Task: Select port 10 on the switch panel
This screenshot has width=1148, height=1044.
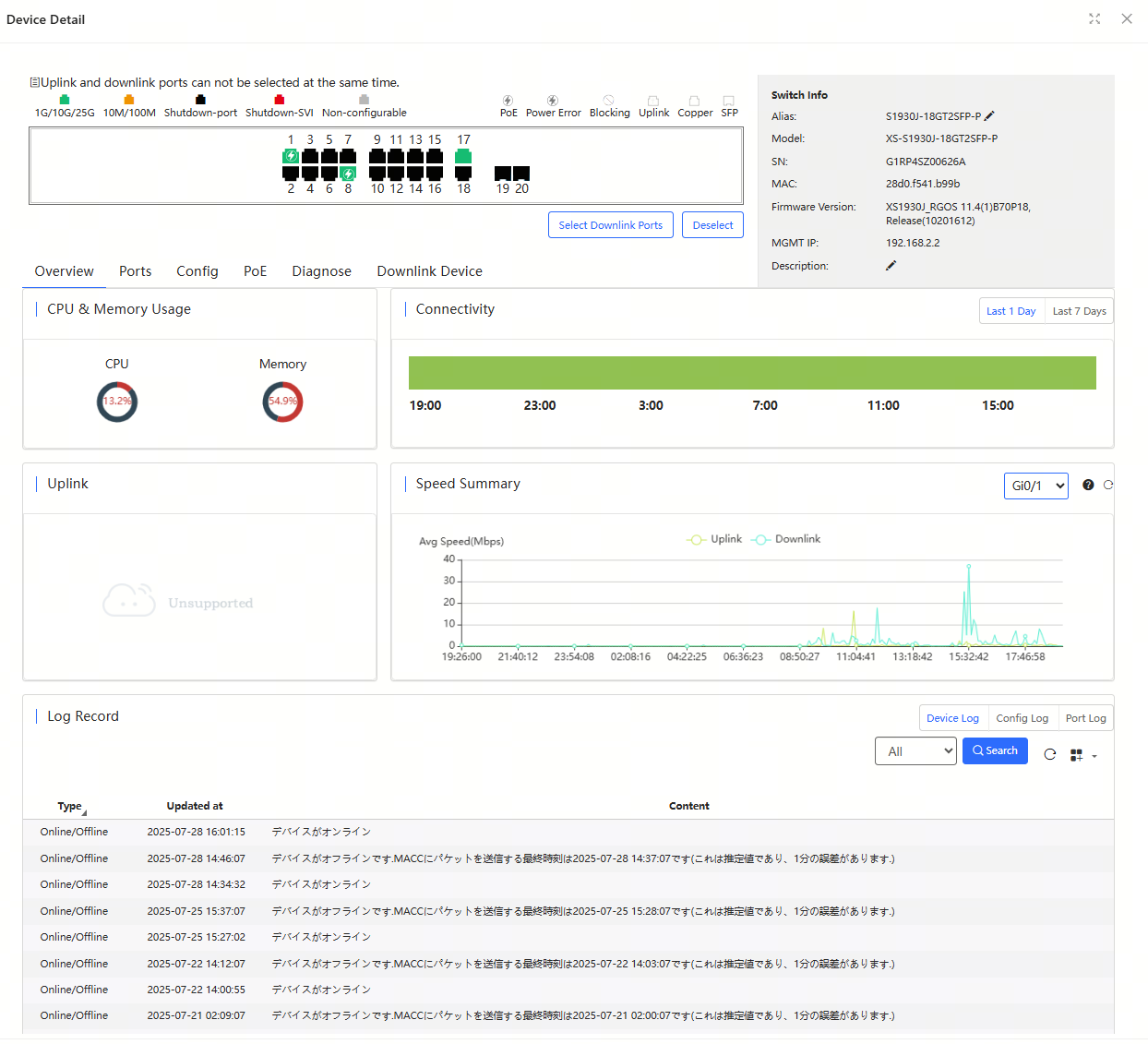Action: (x=377, y=173)
